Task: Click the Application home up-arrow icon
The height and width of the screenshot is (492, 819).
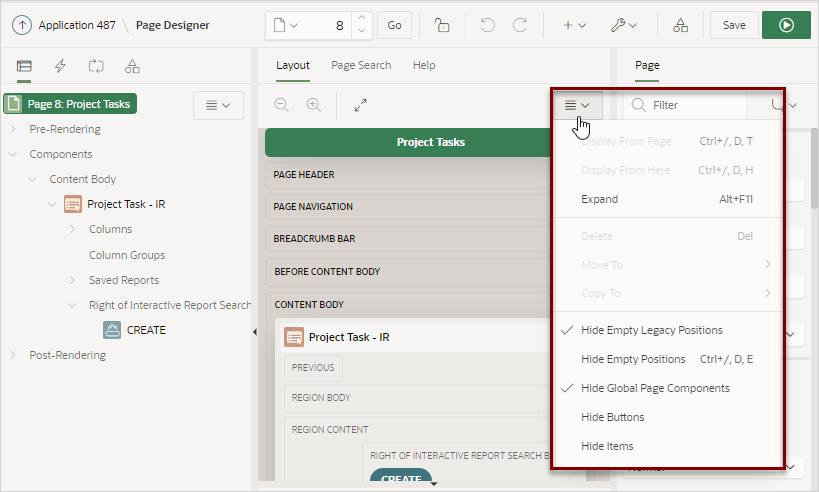Action: (x=22, y=25)
